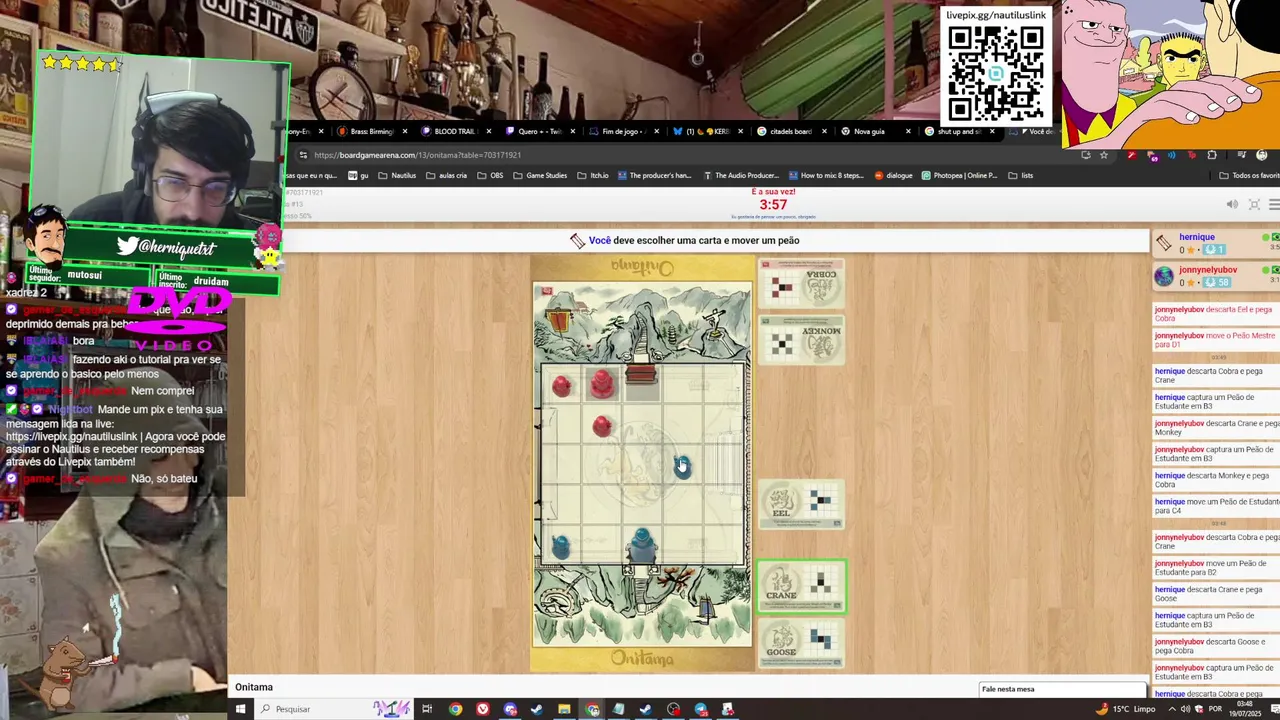Open Google Chrome from the taskbar
The height and width of the screenshot is (720, 1280).
[x=455, y=709]
